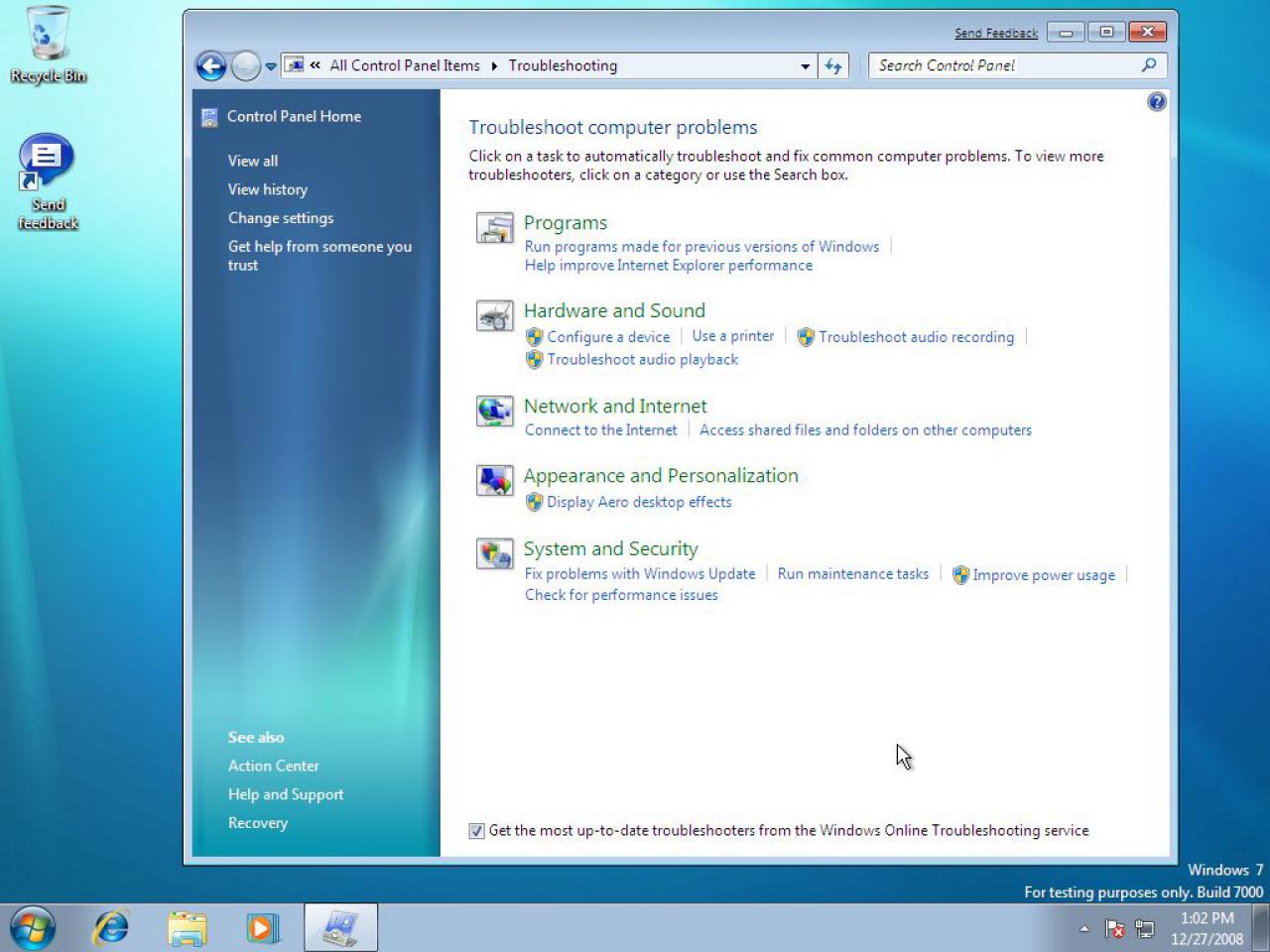Click Run maintenance tasks link
Image resolution: width=1270 pixels, height=952 pixels.
coord(853,574)
